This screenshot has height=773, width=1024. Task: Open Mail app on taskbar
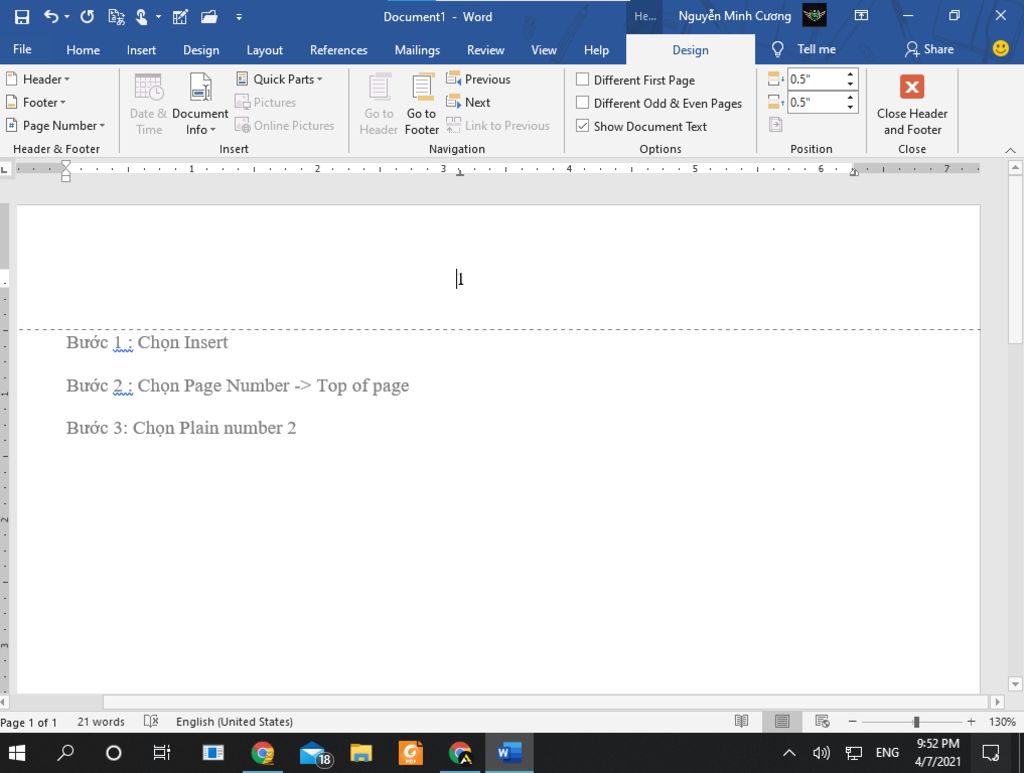click(315, 753)
